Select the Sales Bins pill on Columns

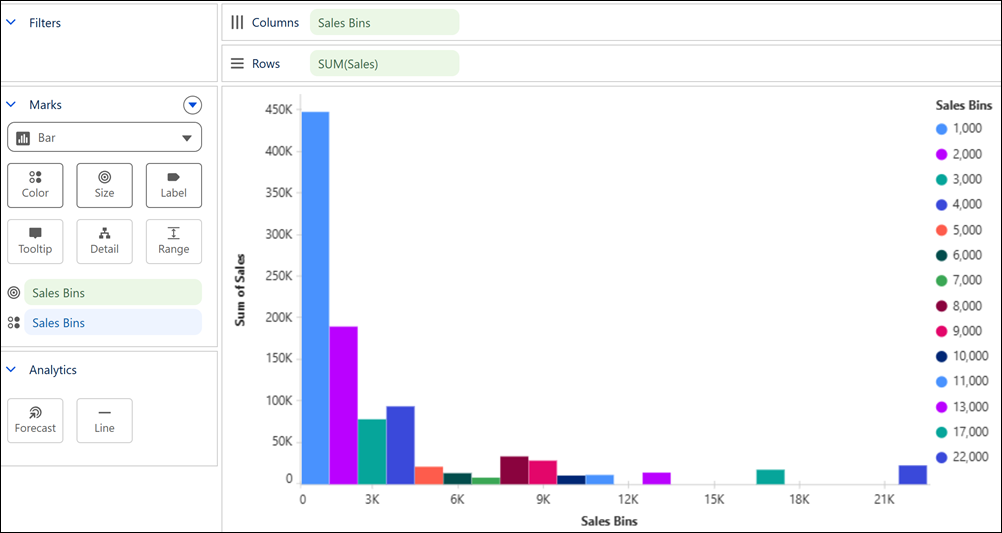384,22
